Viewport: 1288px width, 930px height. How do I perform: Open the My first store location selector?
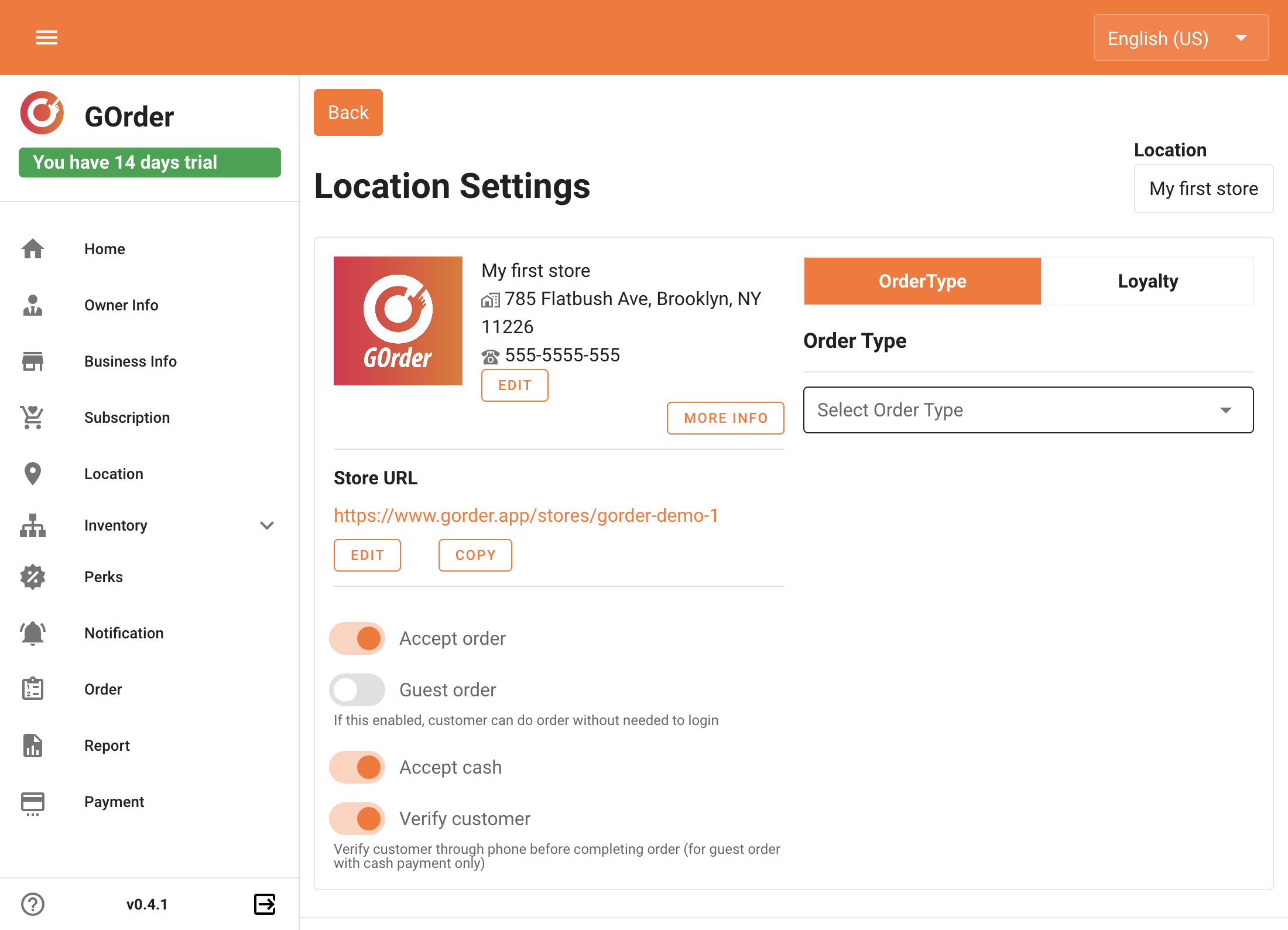click(1204, 189)
